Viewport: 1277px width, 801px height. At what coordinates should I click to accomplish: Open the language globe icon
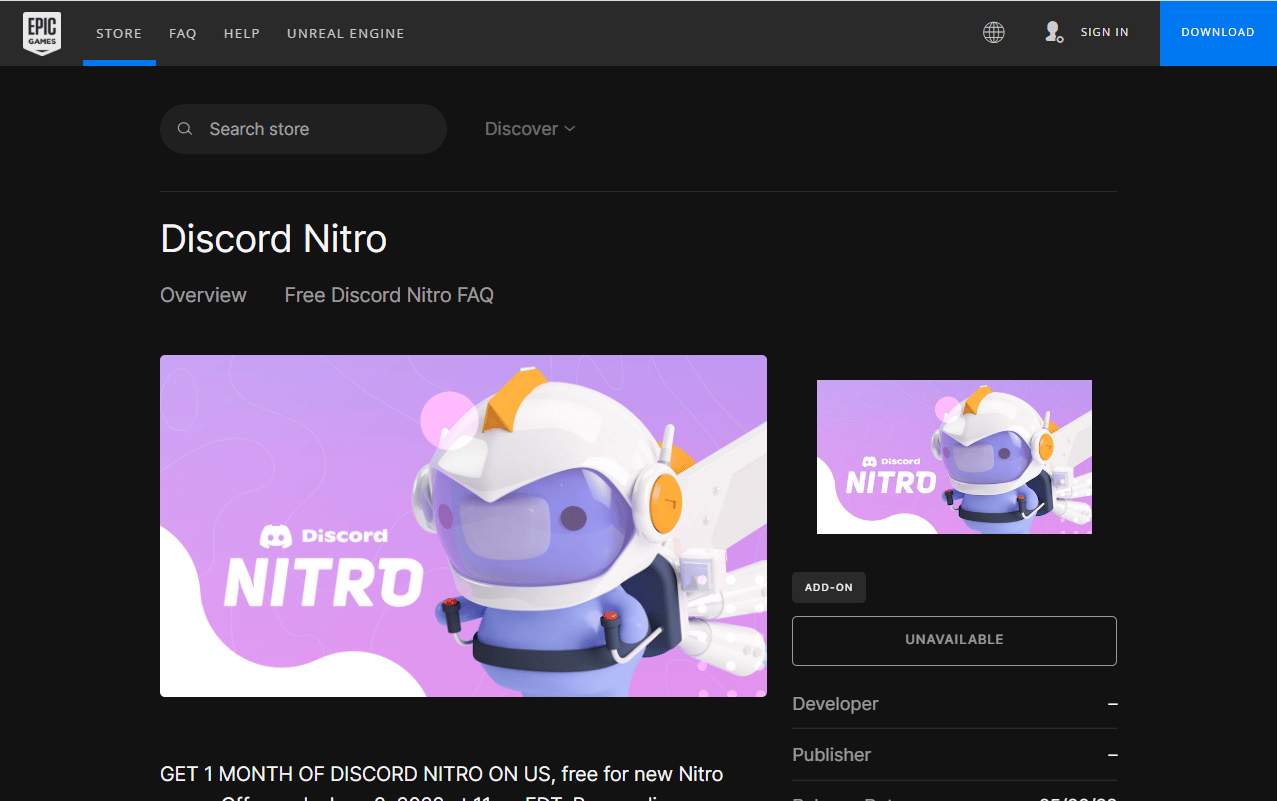click(993, 33)
